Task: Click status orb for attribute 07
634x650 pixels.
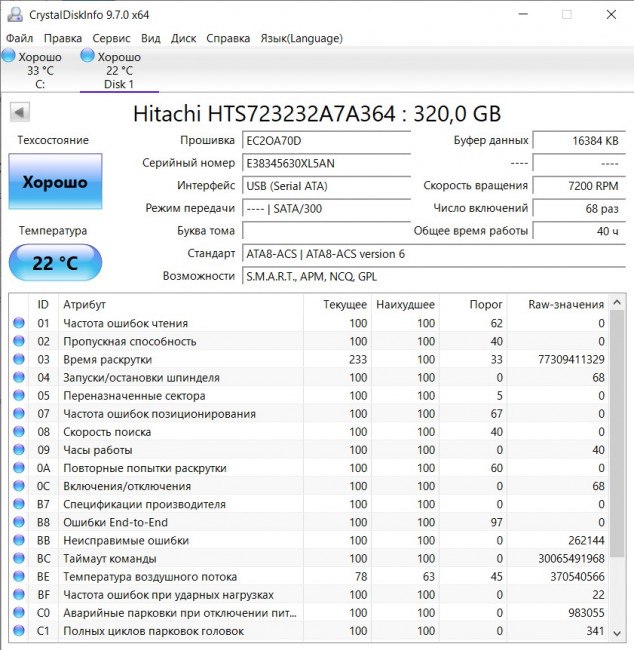Action: [19, 413]
